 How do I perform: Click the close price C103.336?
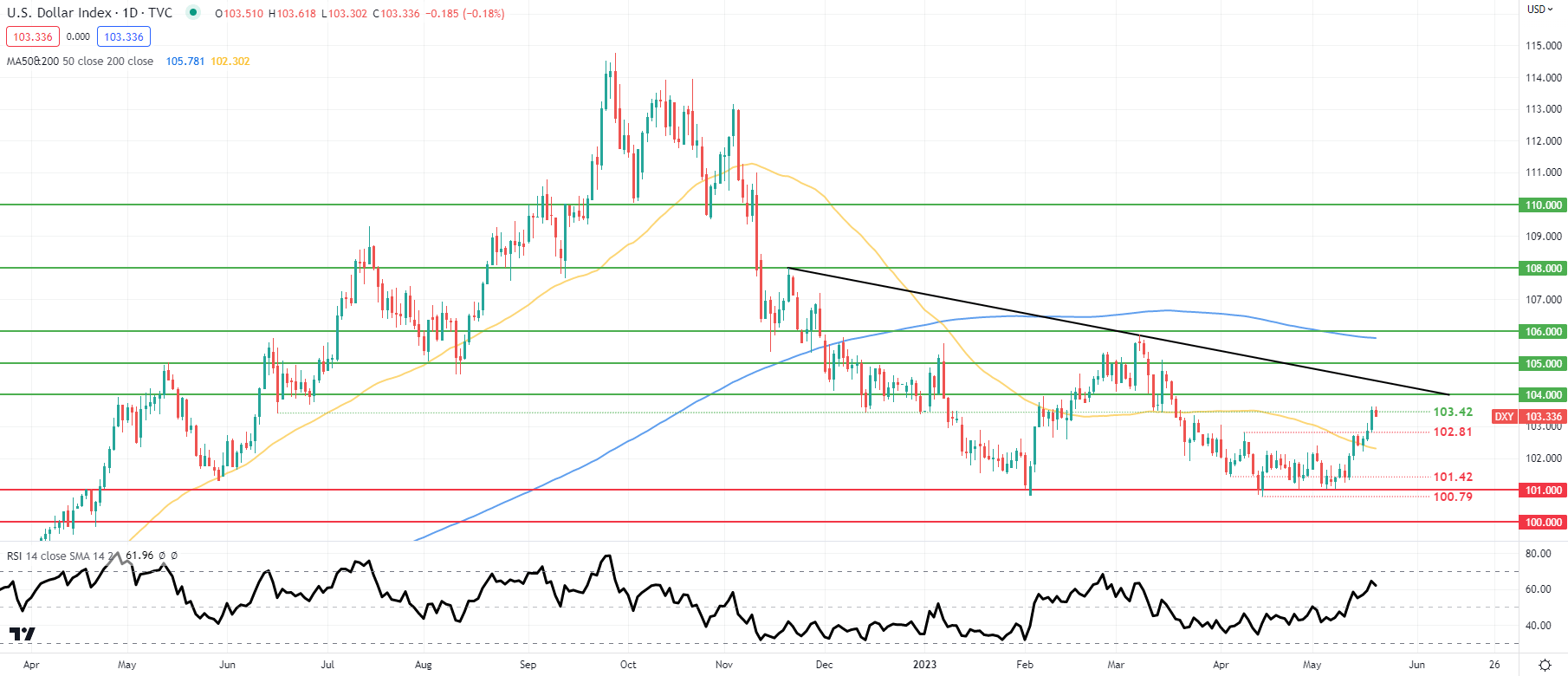pyautogui.click(x=396, y=14)
